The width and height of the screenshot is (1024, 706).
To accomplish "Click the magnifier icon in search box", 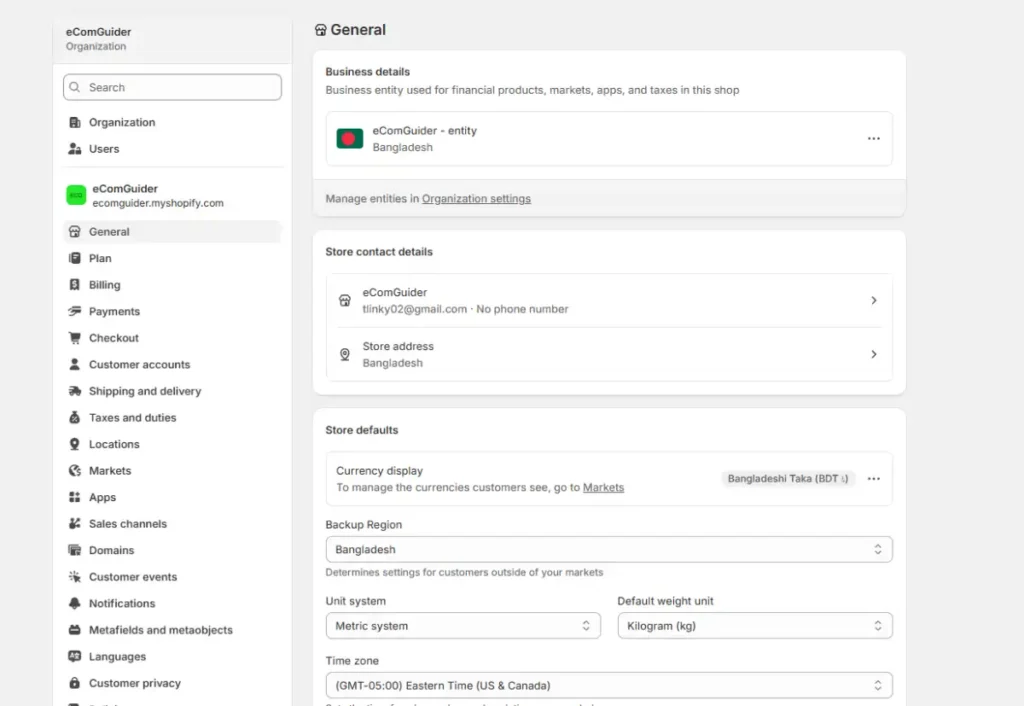I will (75, 87).
